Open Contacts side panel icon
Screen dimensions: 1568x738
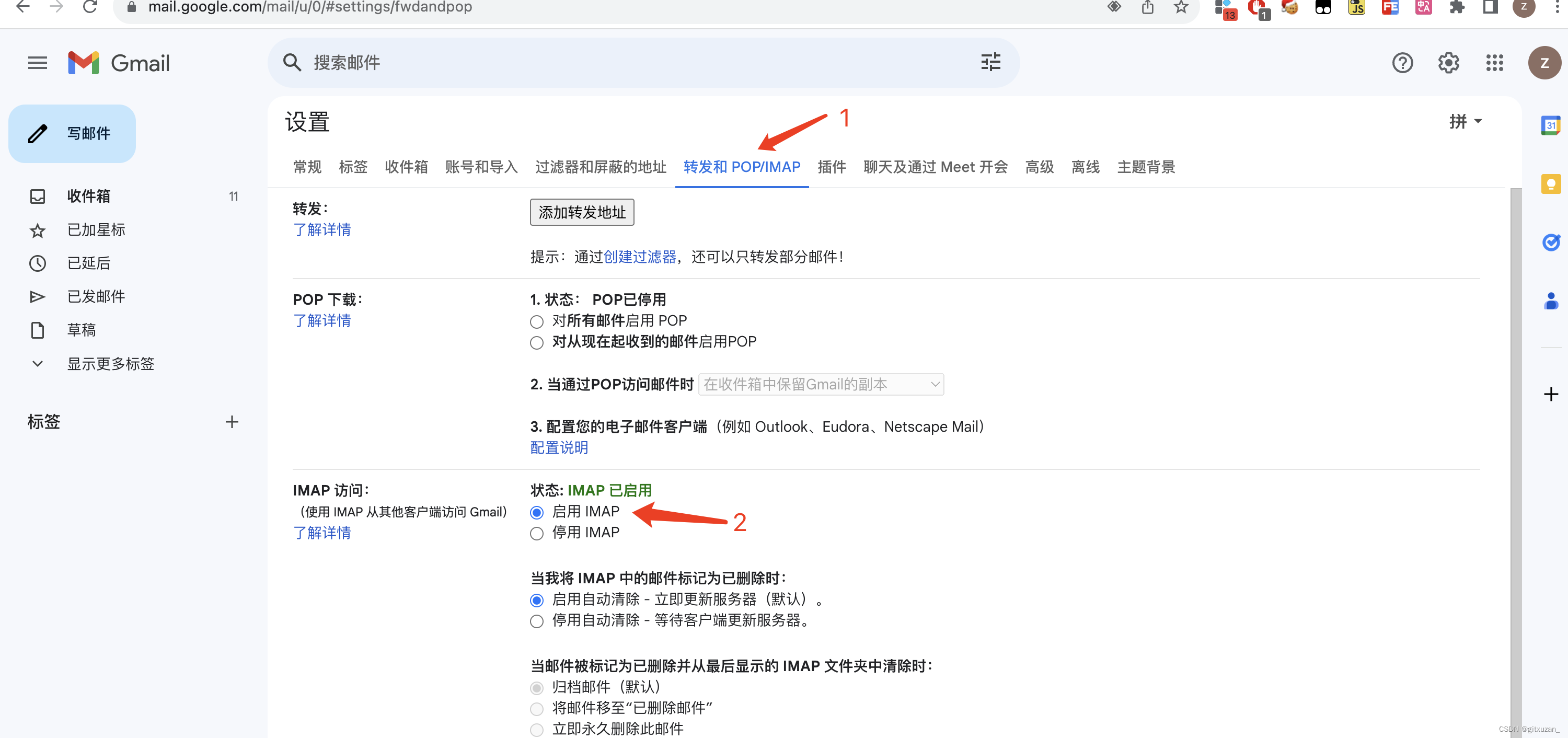(1550, 301)
